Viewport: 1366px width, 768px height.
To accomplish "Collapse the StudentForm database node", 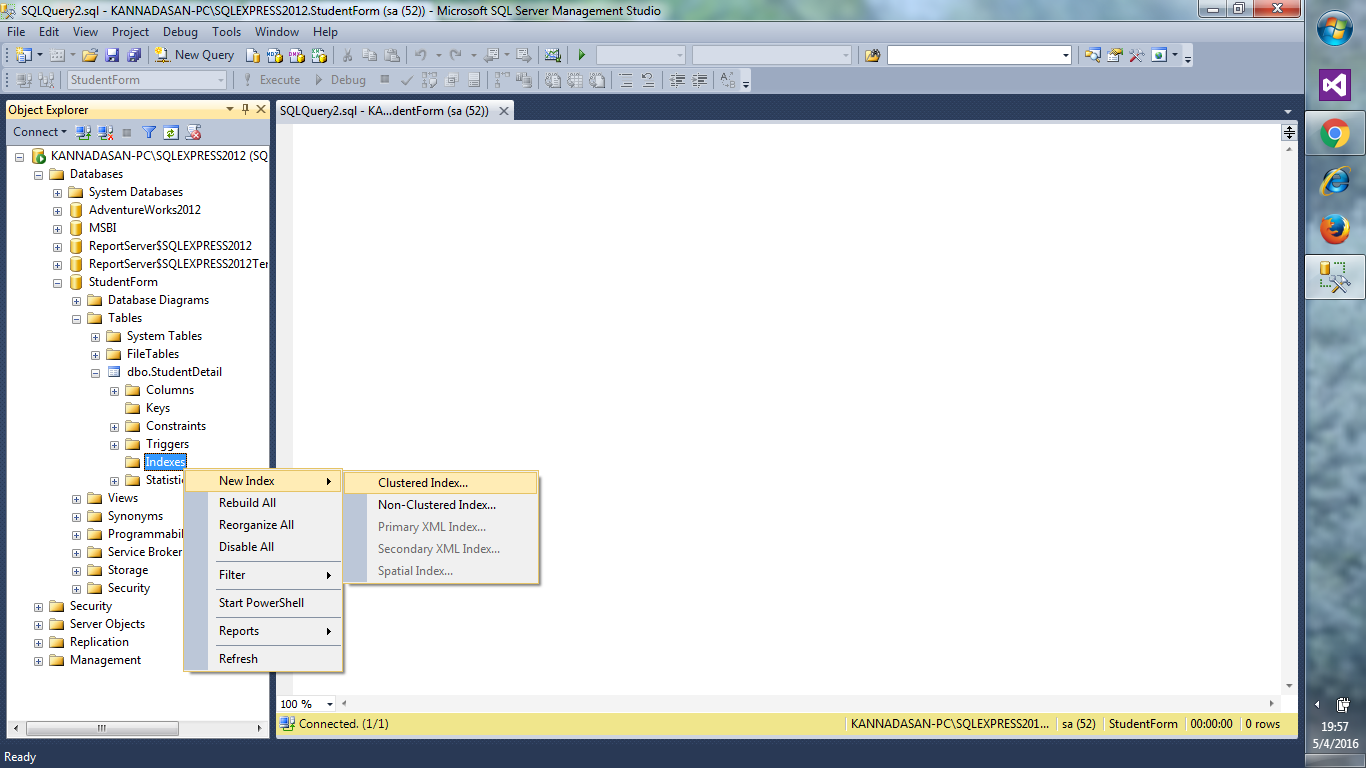I will point(58,283).
